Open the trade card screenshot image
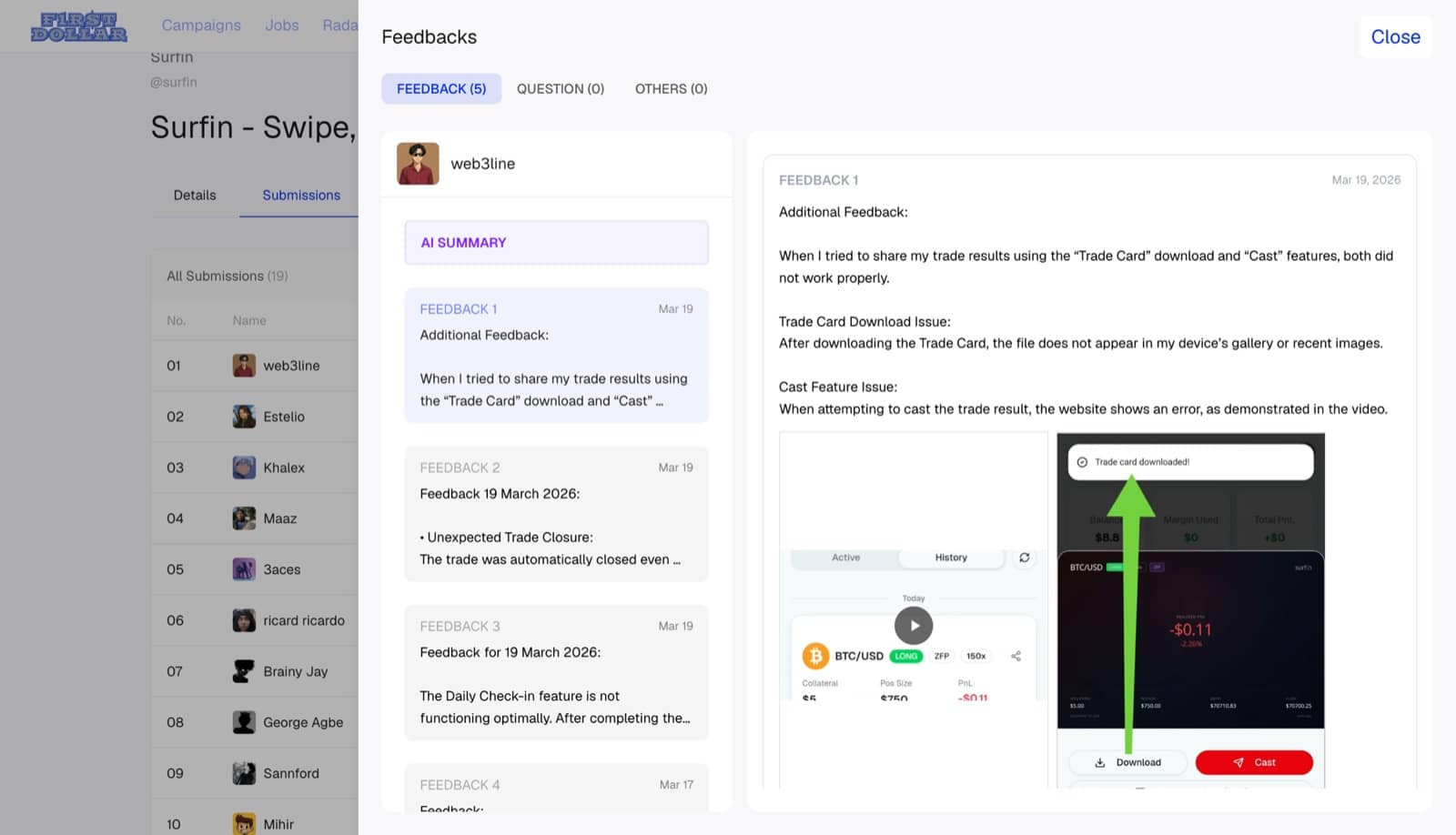 click(1190, 610)
